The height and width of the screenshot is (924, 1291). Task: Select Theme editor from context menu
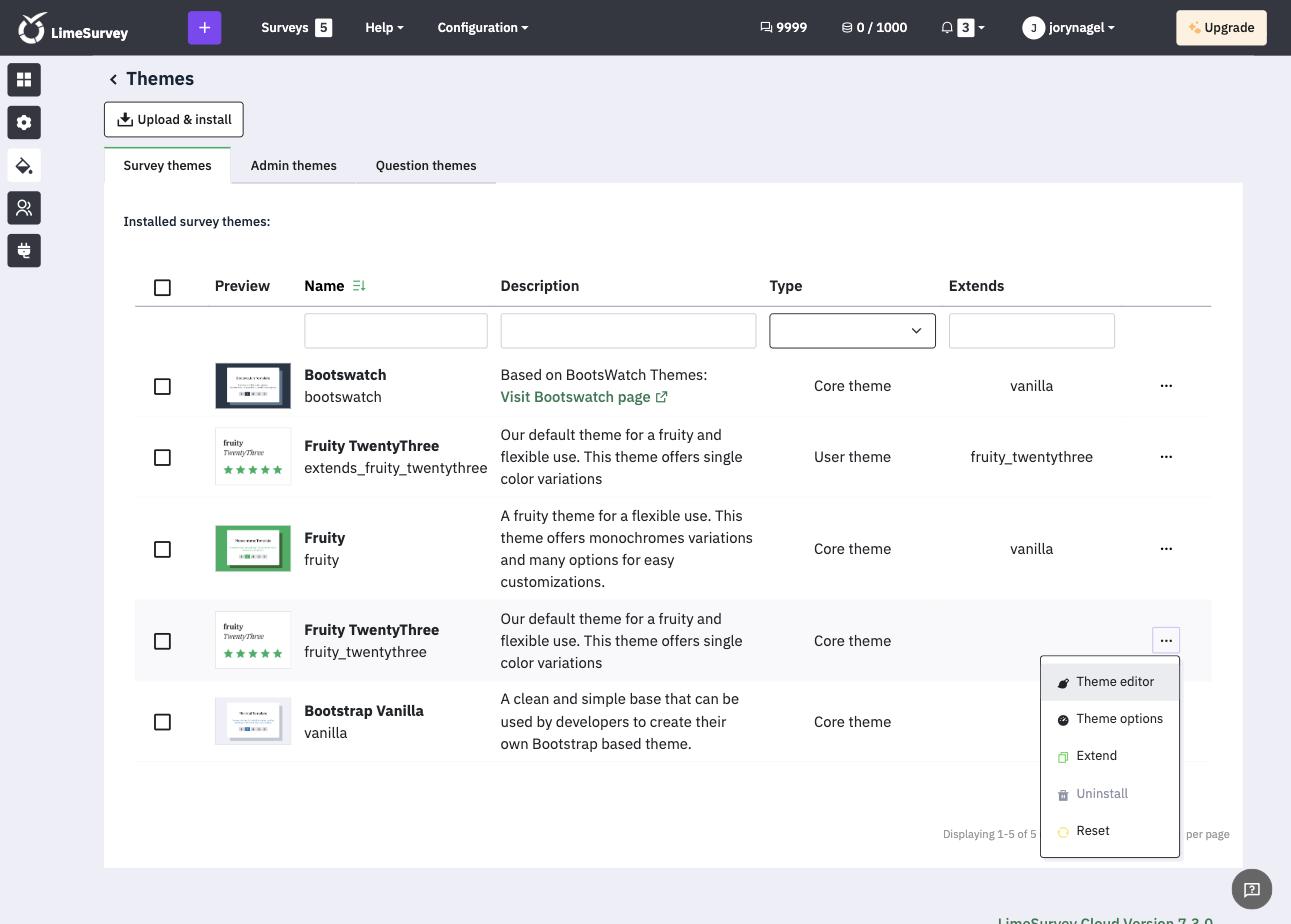(x=1110, y=682)
